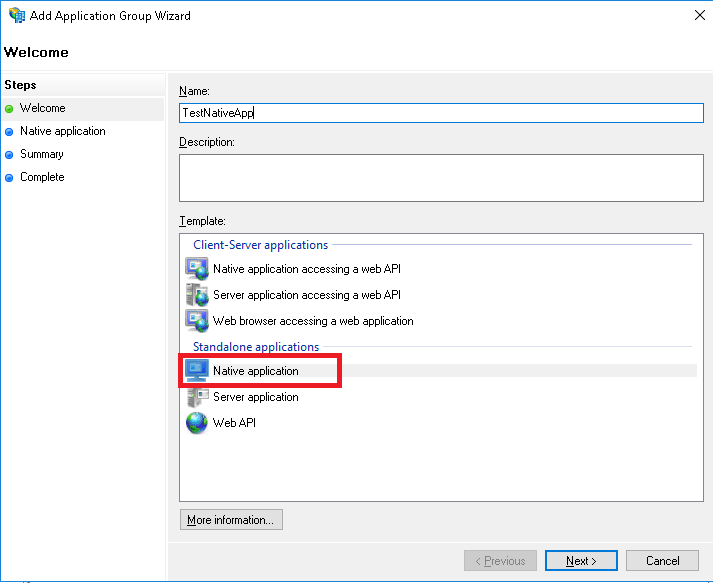
Task: Open More information about templates
Action: point(230,520)
